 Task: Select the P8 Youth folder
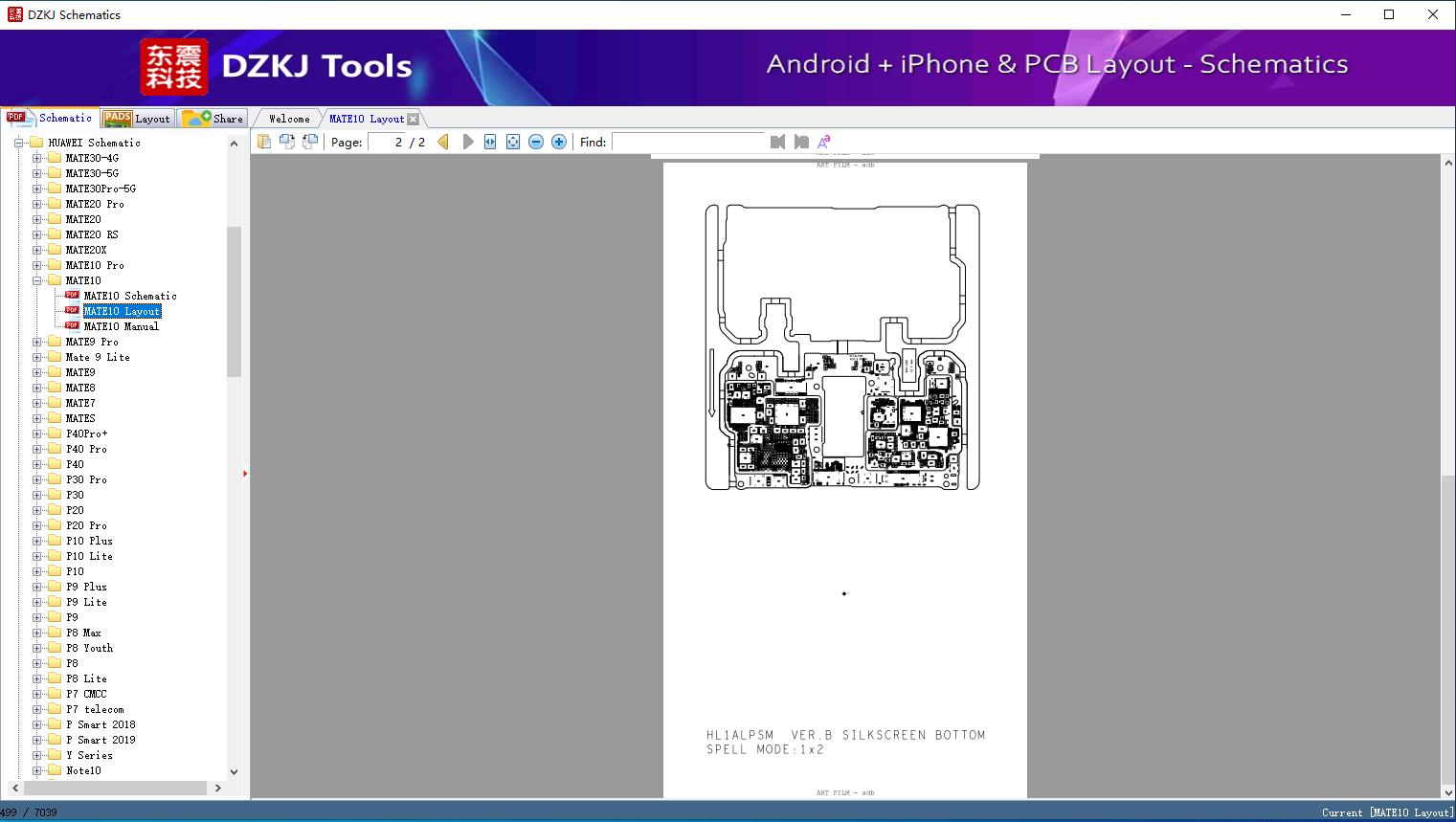pos(89,648)
